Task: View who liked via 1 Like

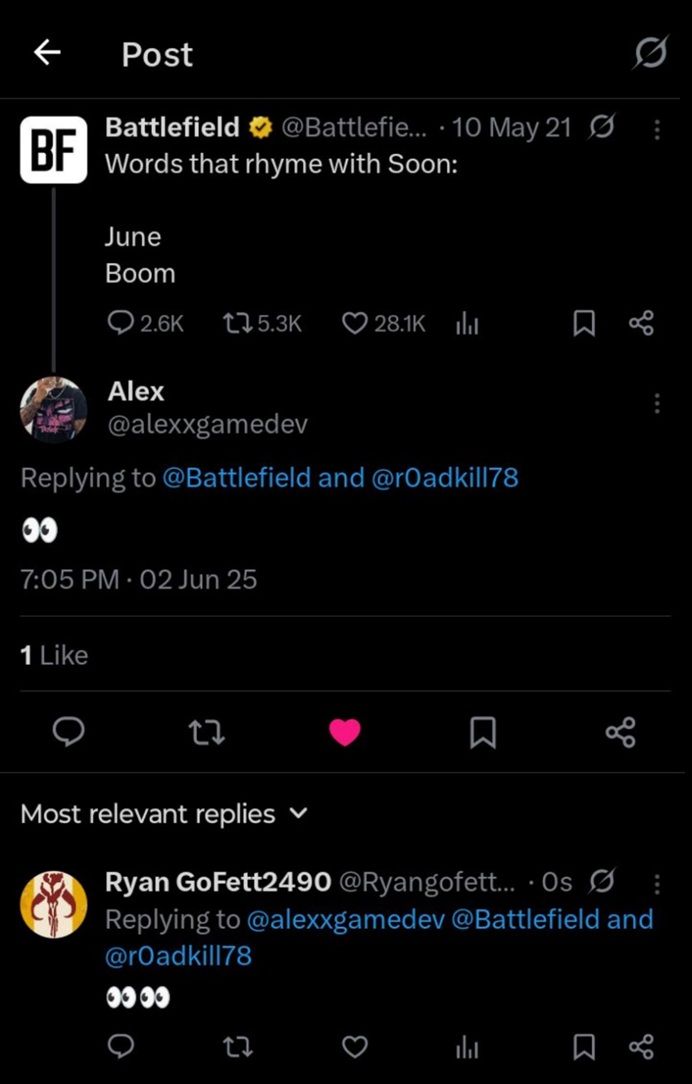Action: point(54,655)
